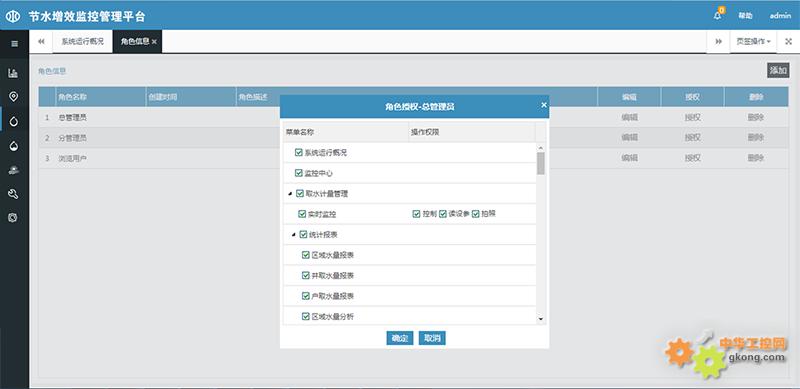Open the admin user menu
This screenshot has width=800, height=389.
pyautogui.click(x=780, y=16)
